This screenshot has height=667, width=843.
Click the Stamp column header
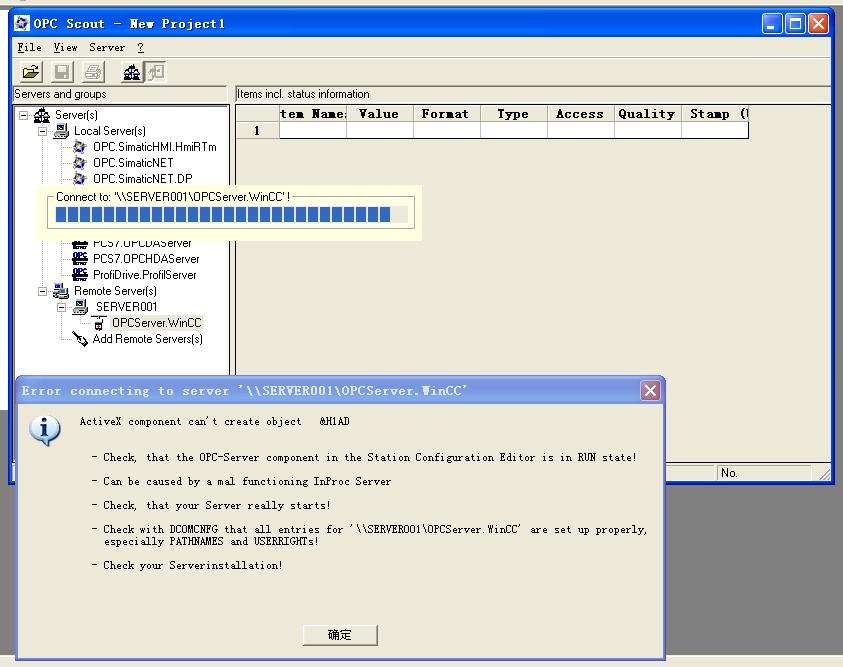click(x=715, y=114)
